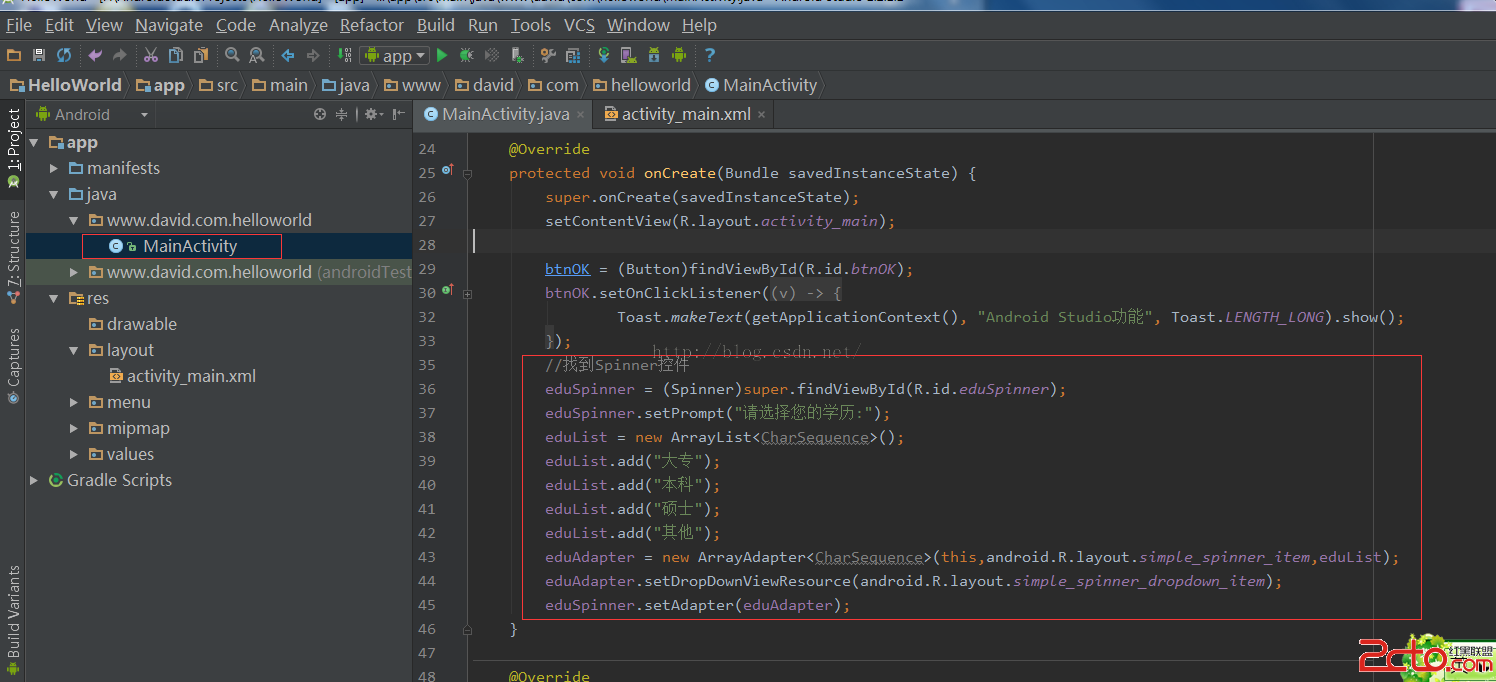This screenshot has width=1496, height=682.
Task: Open the Refactor menu
Action: click(372, 25)
